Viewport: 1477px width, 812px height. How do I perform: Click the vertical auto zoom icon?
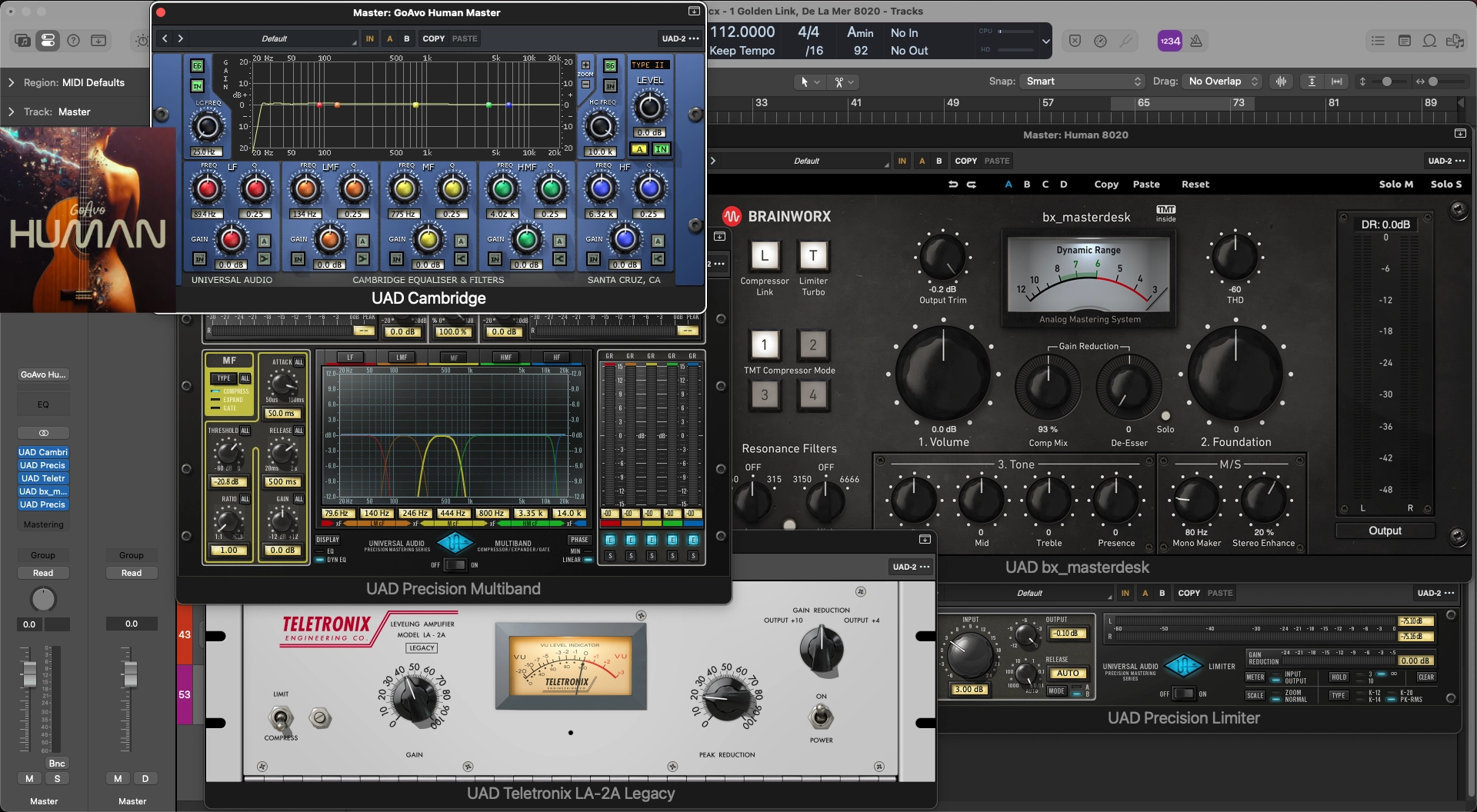pos(1312,82)
